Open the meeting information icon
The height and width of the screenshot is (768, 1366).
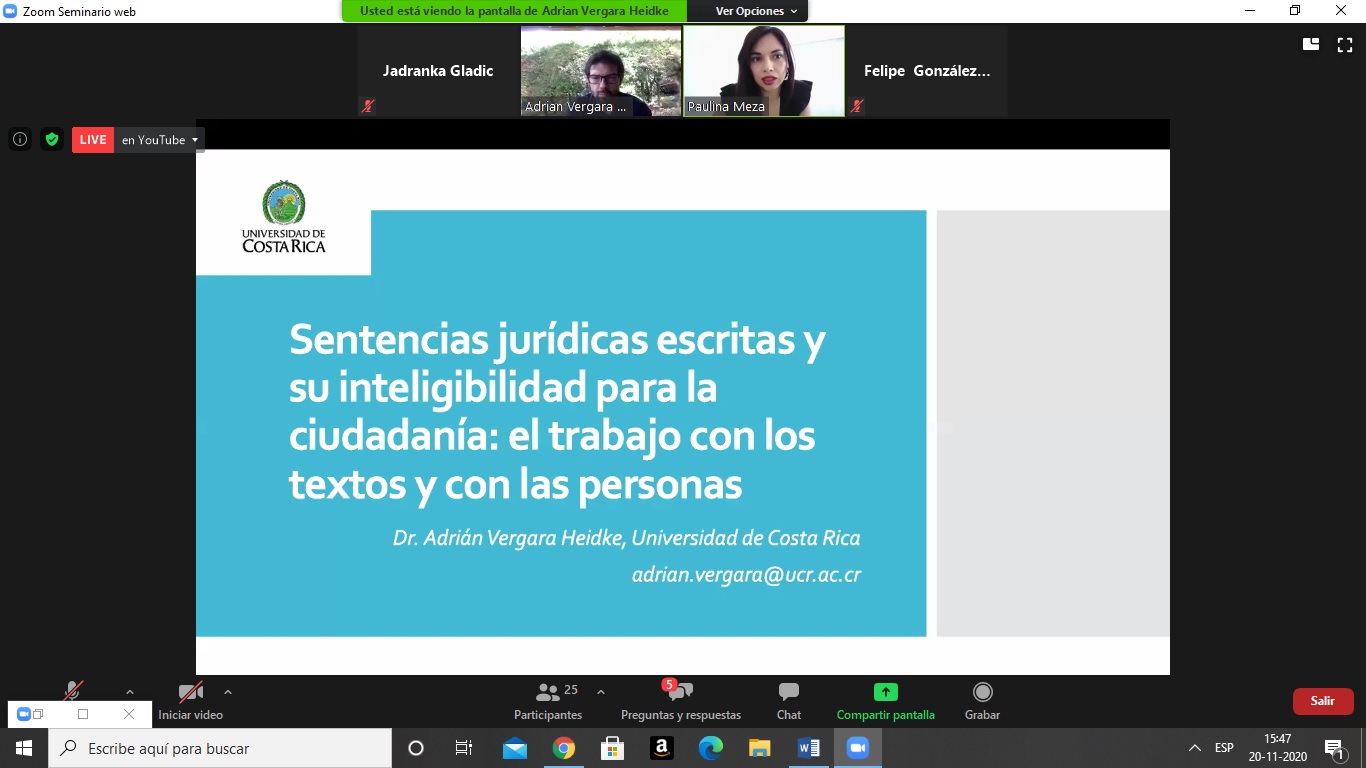20,140
